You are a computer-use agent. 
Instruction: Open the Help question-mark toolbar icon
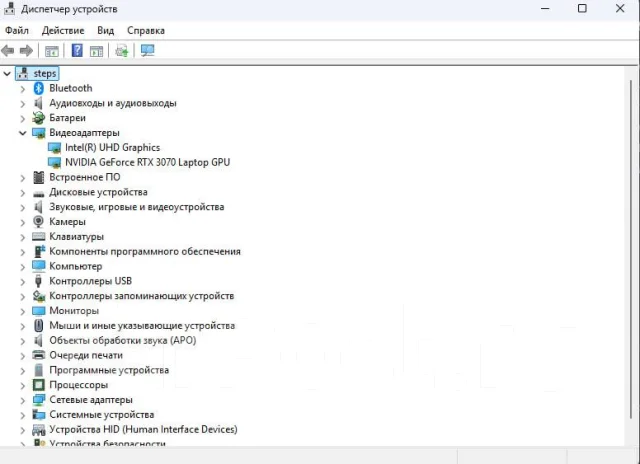77,51
